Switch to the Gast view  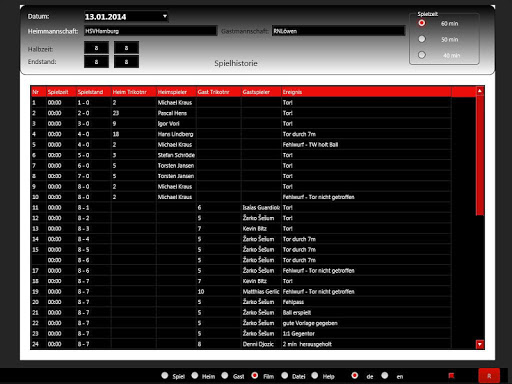225,375
